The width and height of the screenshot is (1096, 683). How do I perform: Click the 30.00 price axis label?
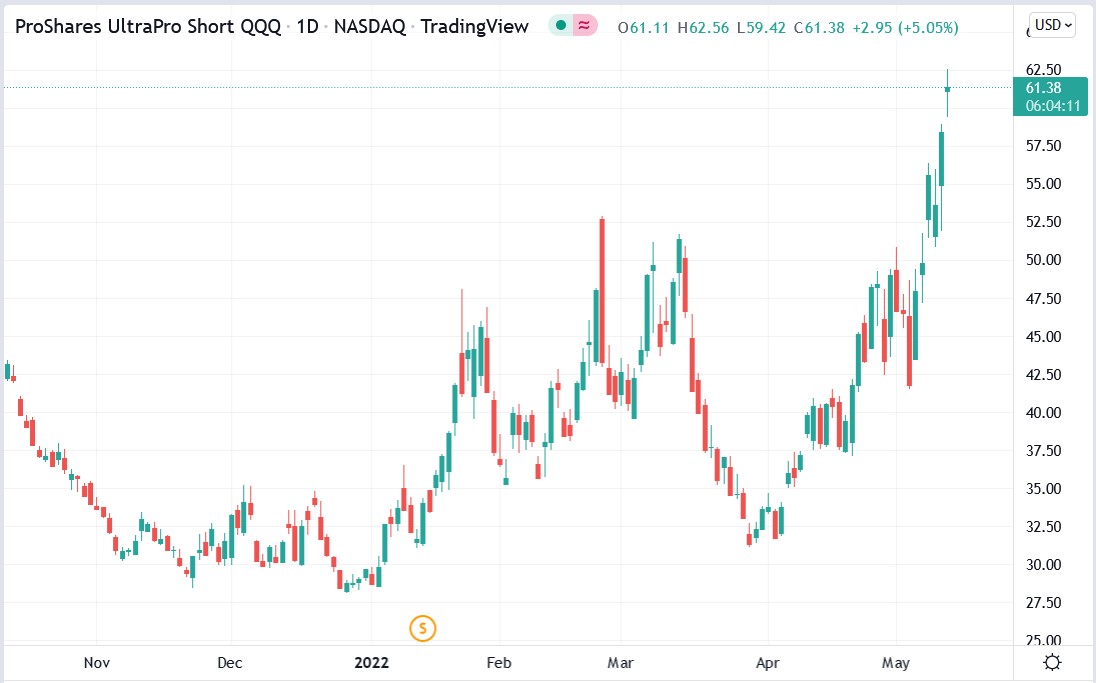1044,565
